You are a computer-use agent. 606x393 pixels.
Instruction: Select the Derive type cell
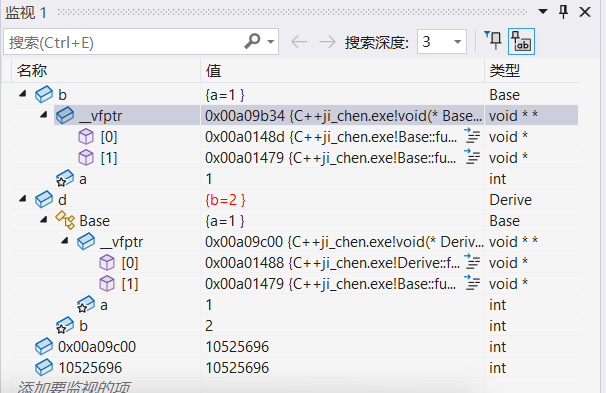[511, 200]
